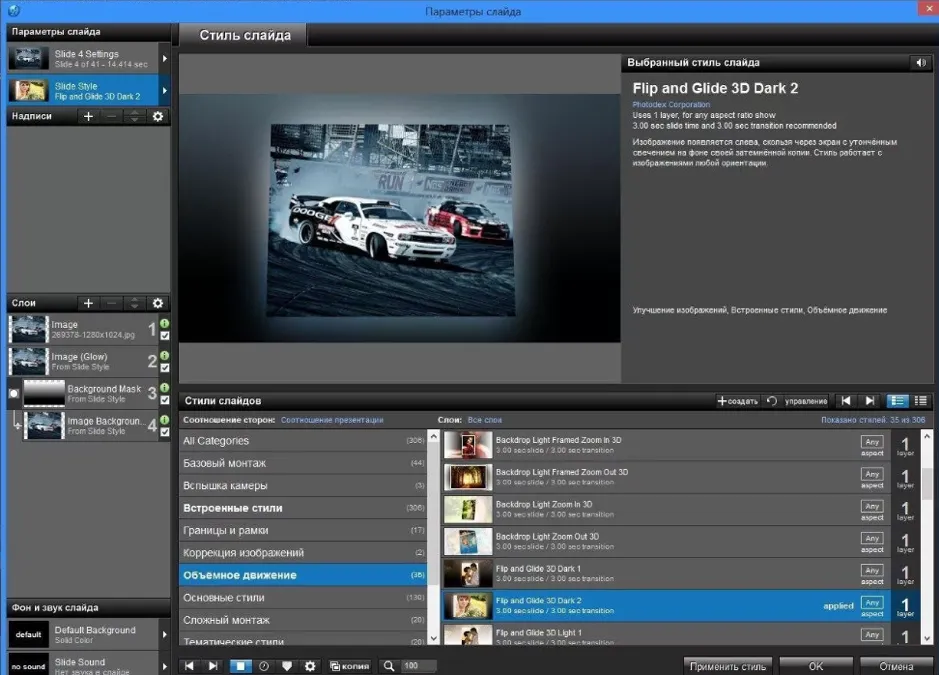The width and height of the screenshot is (939, 675).
Task: Open layer settings gear in Слои panel
Action: click(x=157, y=303)
